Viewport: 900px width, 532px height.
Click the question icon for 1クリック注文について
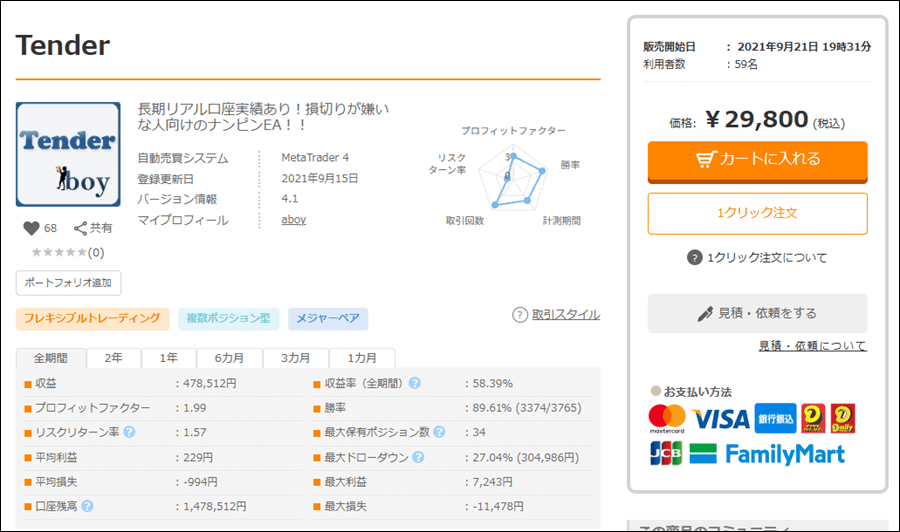coord(695,258)
